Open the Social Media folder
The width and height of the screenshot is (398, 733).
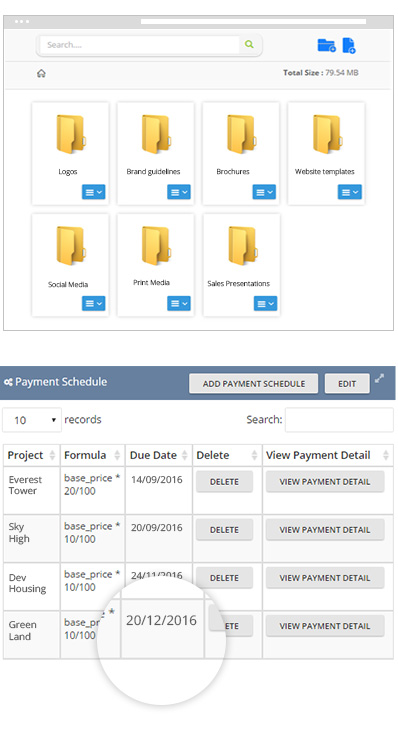[70, 246]
